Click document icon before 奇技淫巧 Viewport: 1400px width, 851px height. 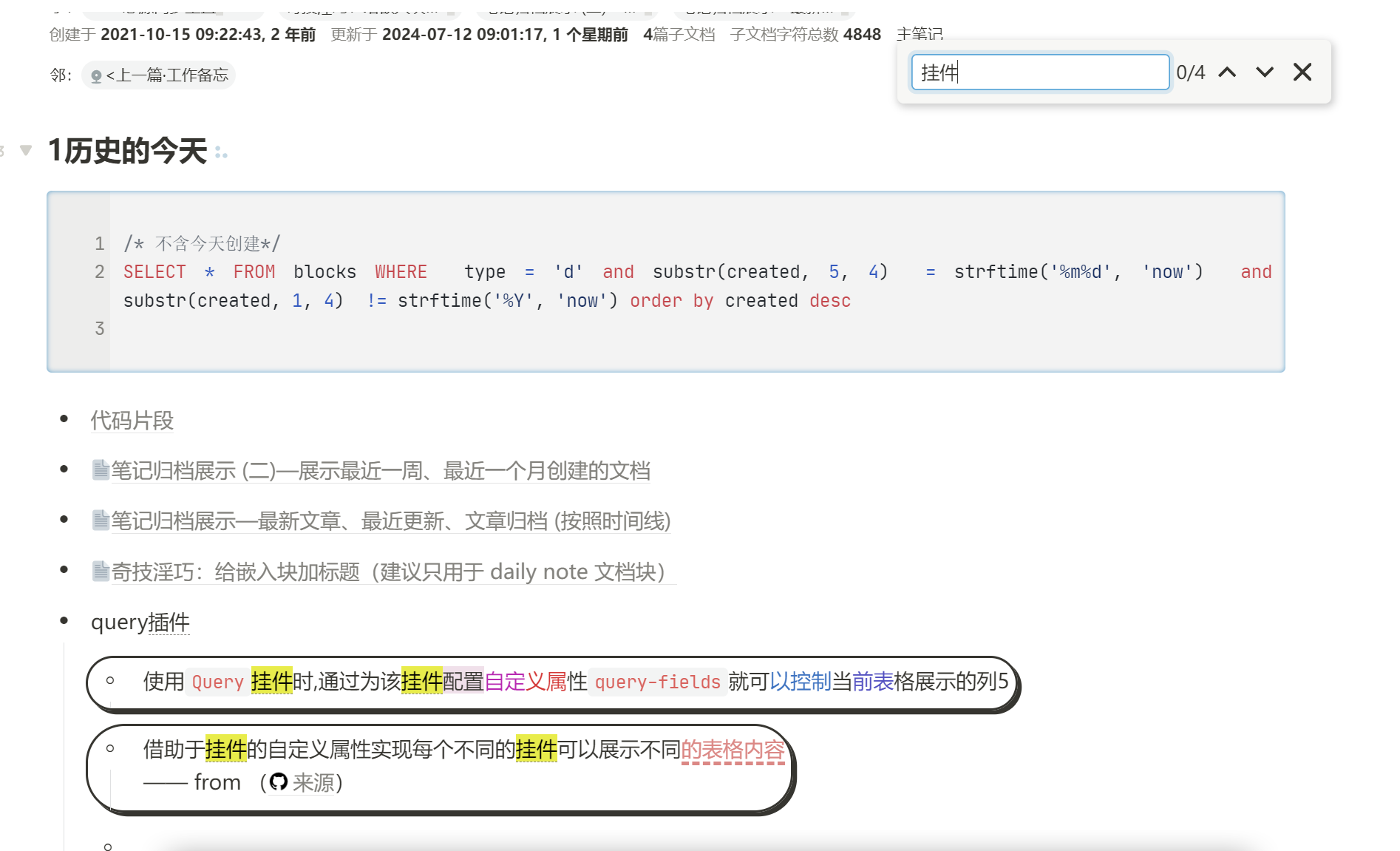[x=101, y=571]
